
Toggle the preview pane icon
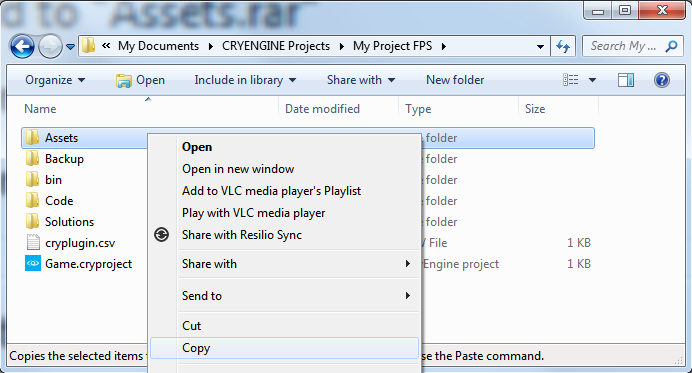[x=626, y=80]
